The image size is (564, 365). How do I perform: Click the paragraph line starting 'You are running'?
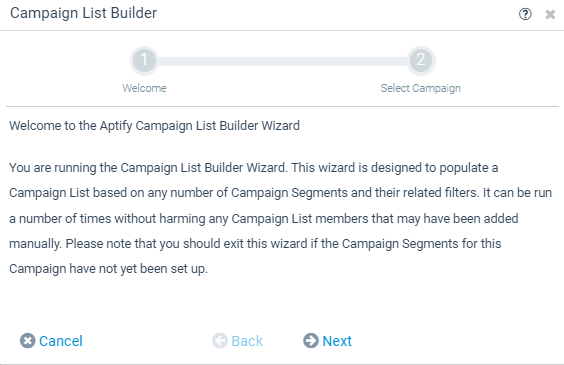click(x=254, y=168)
